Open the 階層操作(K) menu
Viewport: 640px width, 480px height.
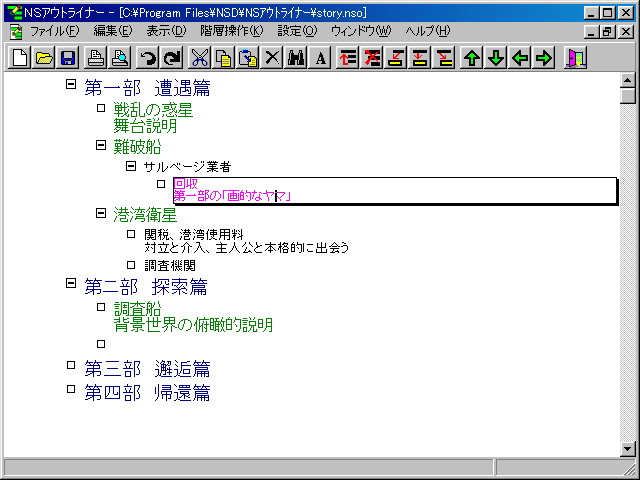(x=231, y=31)
